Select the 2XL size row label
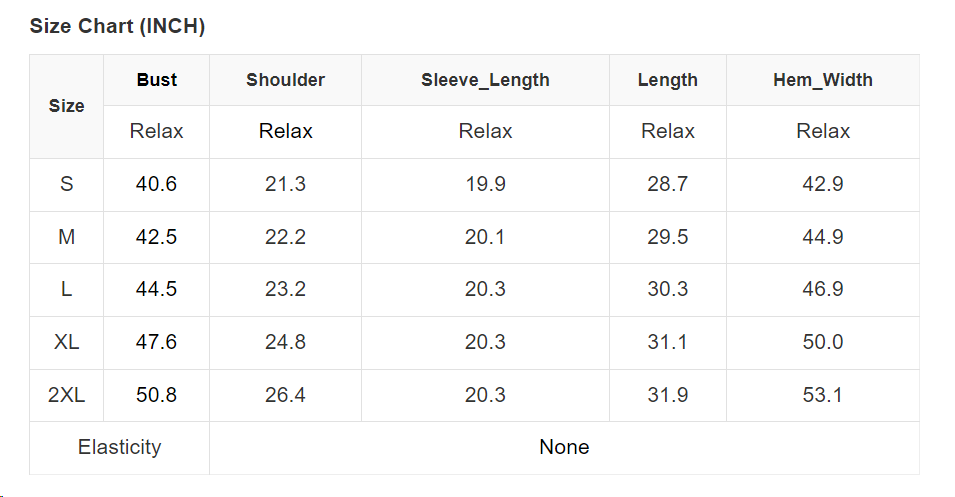This screenshot has width=955, height=497. click(67, 395)
